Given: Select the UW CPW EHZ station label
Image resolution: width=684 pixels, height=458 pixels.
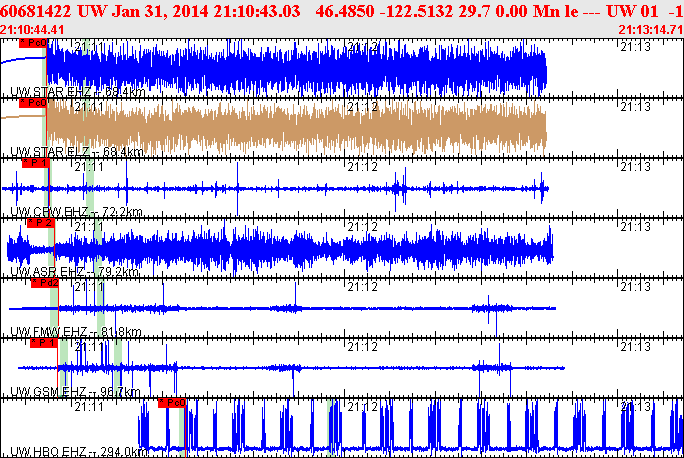Looking at the screenshot, I should [x=76, y=212].
